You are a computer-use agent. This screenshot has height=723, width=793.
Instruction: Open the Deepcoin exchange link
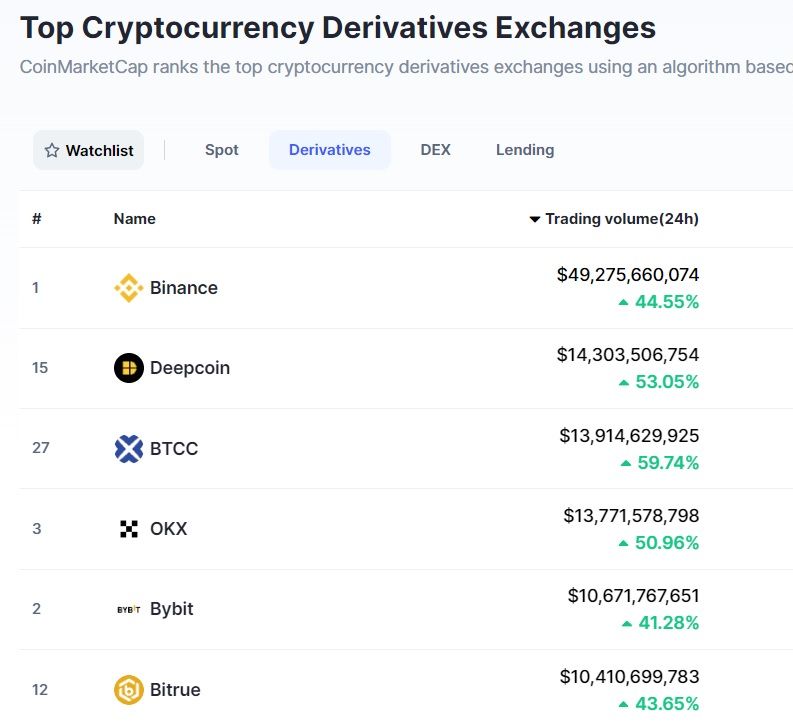tap(190, 368)
